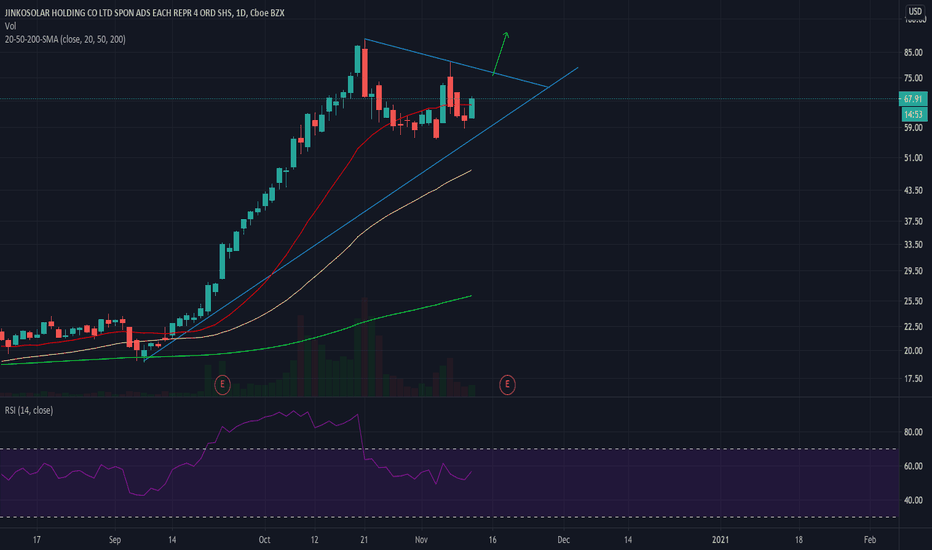Click the current price label 67.91

913,99
